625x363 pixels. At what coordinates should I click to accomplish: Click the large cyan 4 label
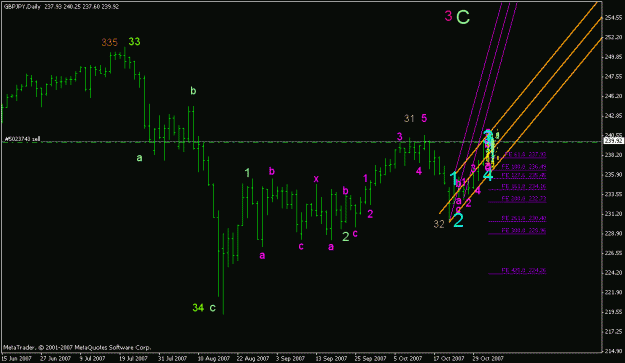[x=488, y=175]
